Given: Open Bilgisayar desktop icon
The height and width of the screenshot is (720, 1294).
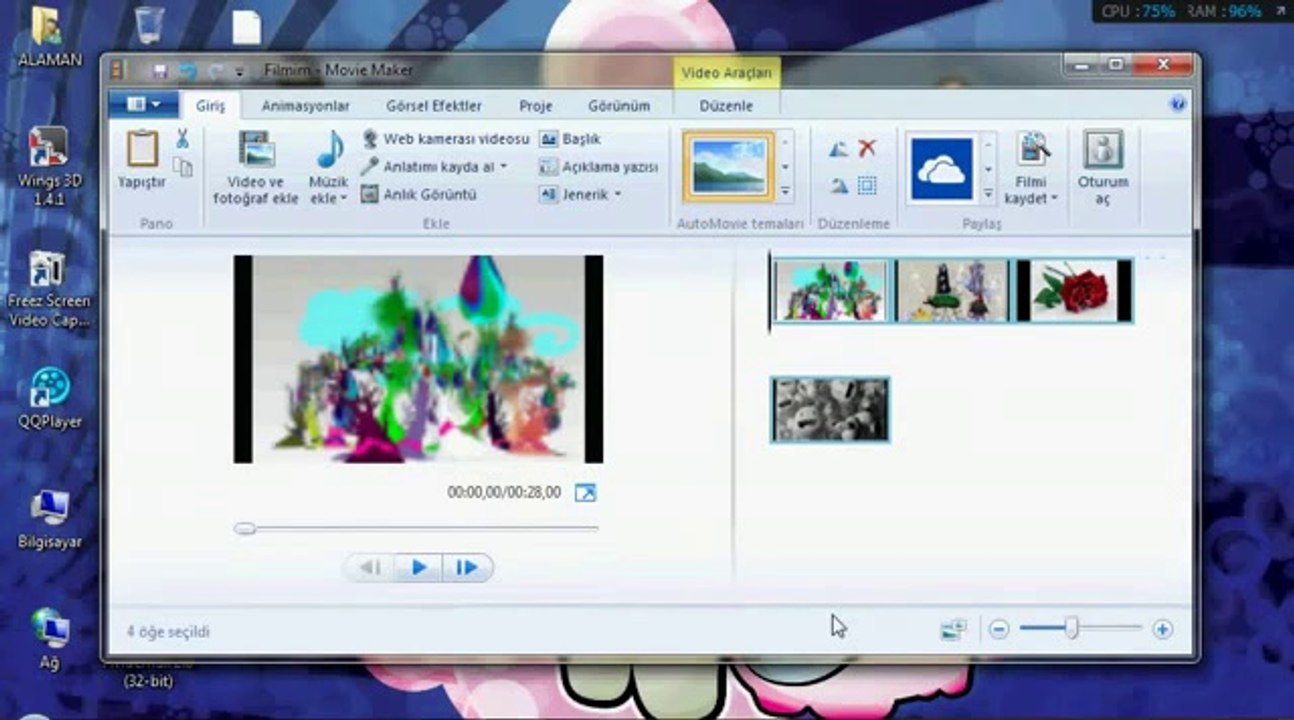Looking at the screenshot, I should tap(49, 519).
